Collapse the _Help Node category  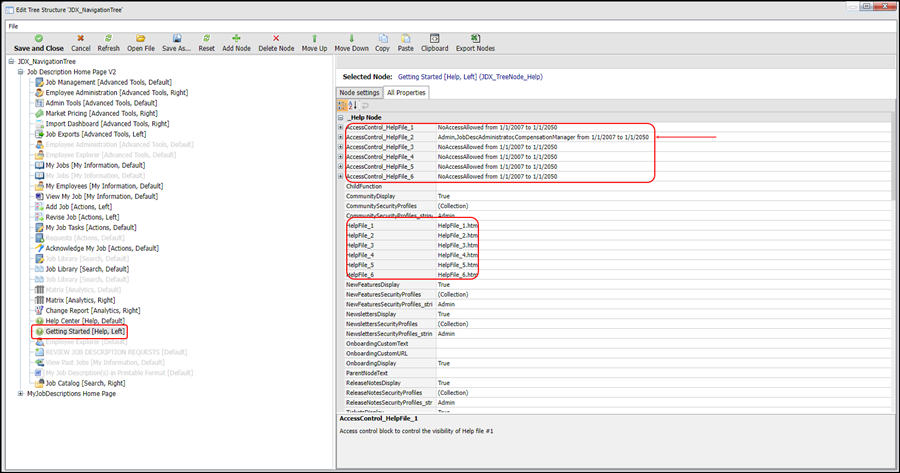[x=341, y=118]
